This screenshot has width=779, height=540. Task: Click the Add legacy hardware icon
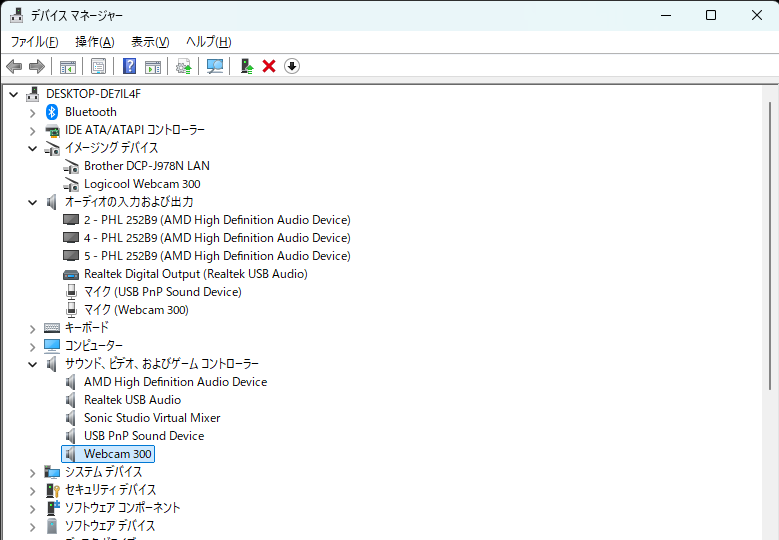point(246,66)
